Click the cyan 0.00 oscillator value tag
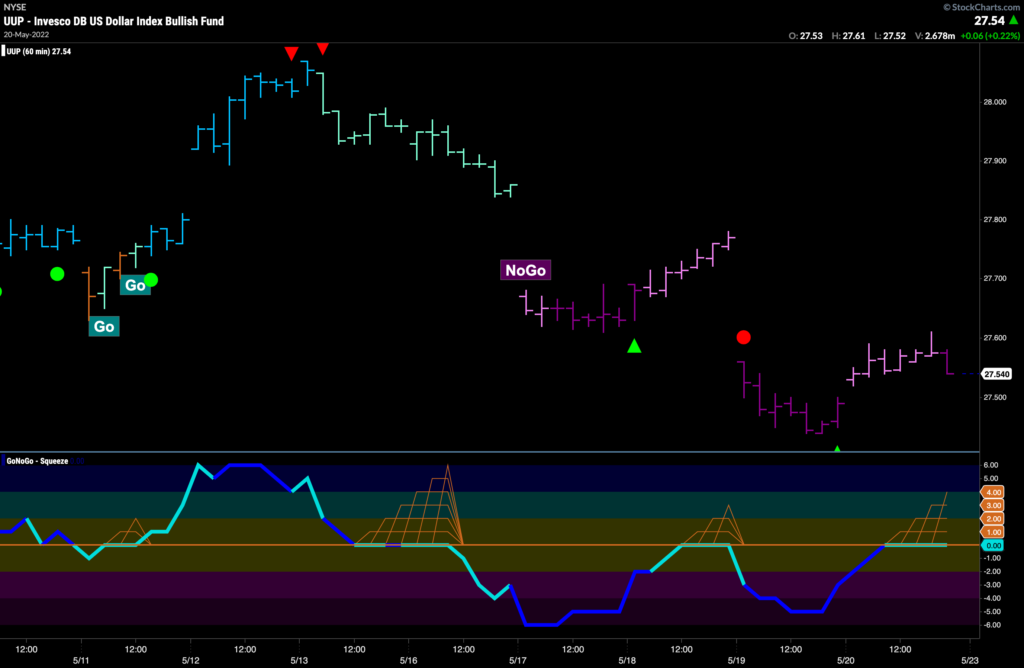 coord(993,545)
